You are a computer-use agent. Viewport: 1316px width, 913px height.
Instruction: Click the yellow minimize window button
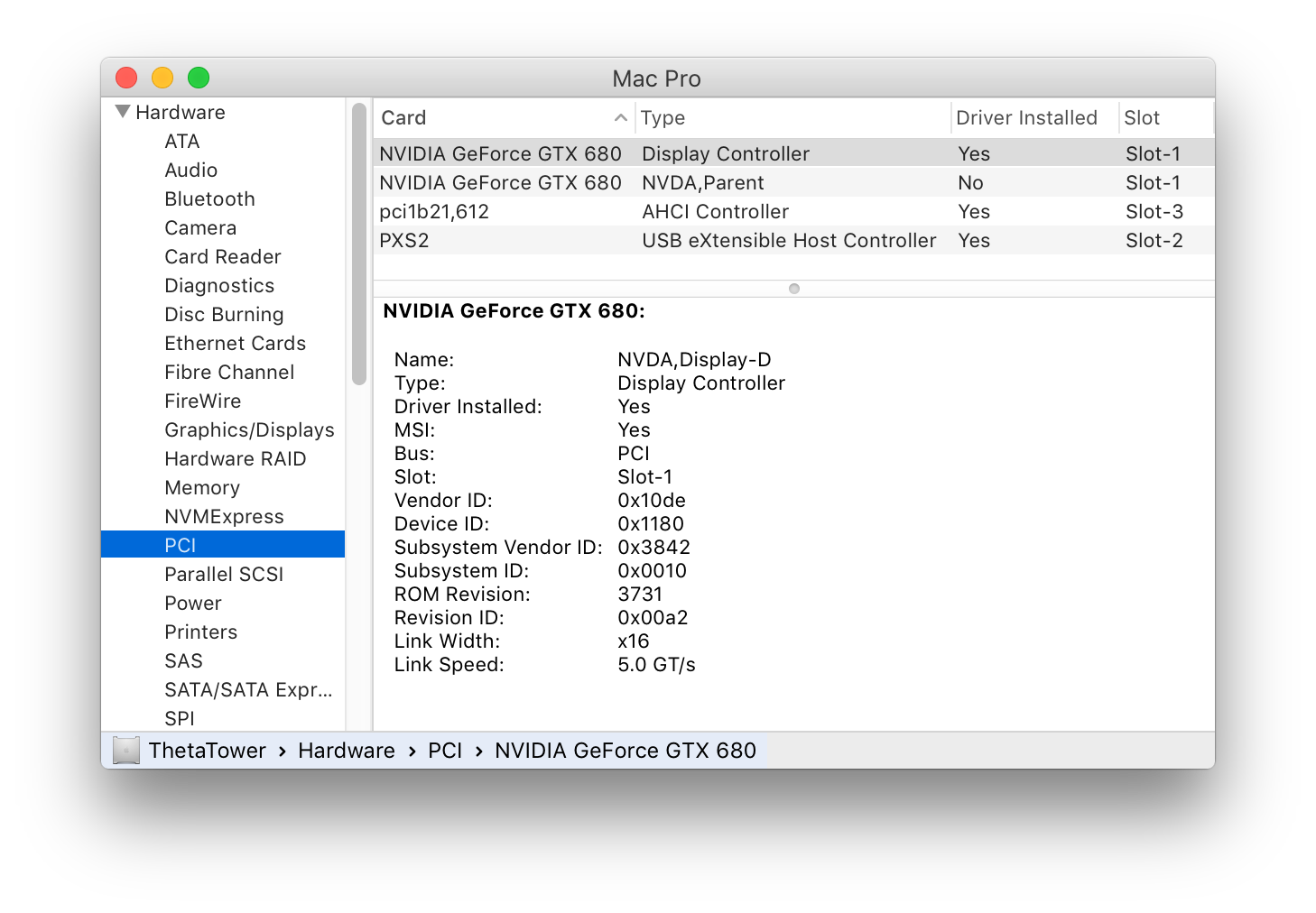point(162,78)
